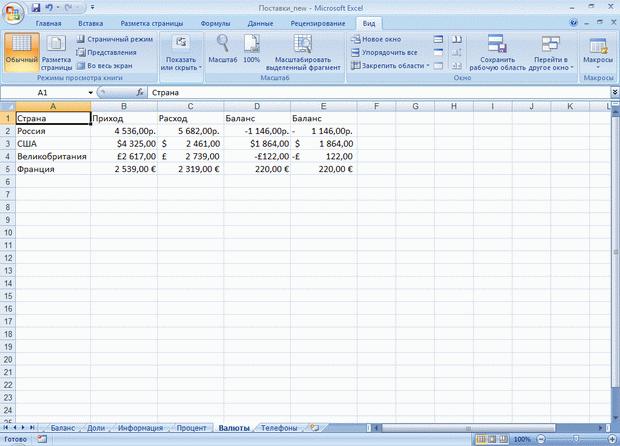Viewport: 620px width, 446px height.
Task: Expand Перейти в другое окно
Action: (551, 53)
